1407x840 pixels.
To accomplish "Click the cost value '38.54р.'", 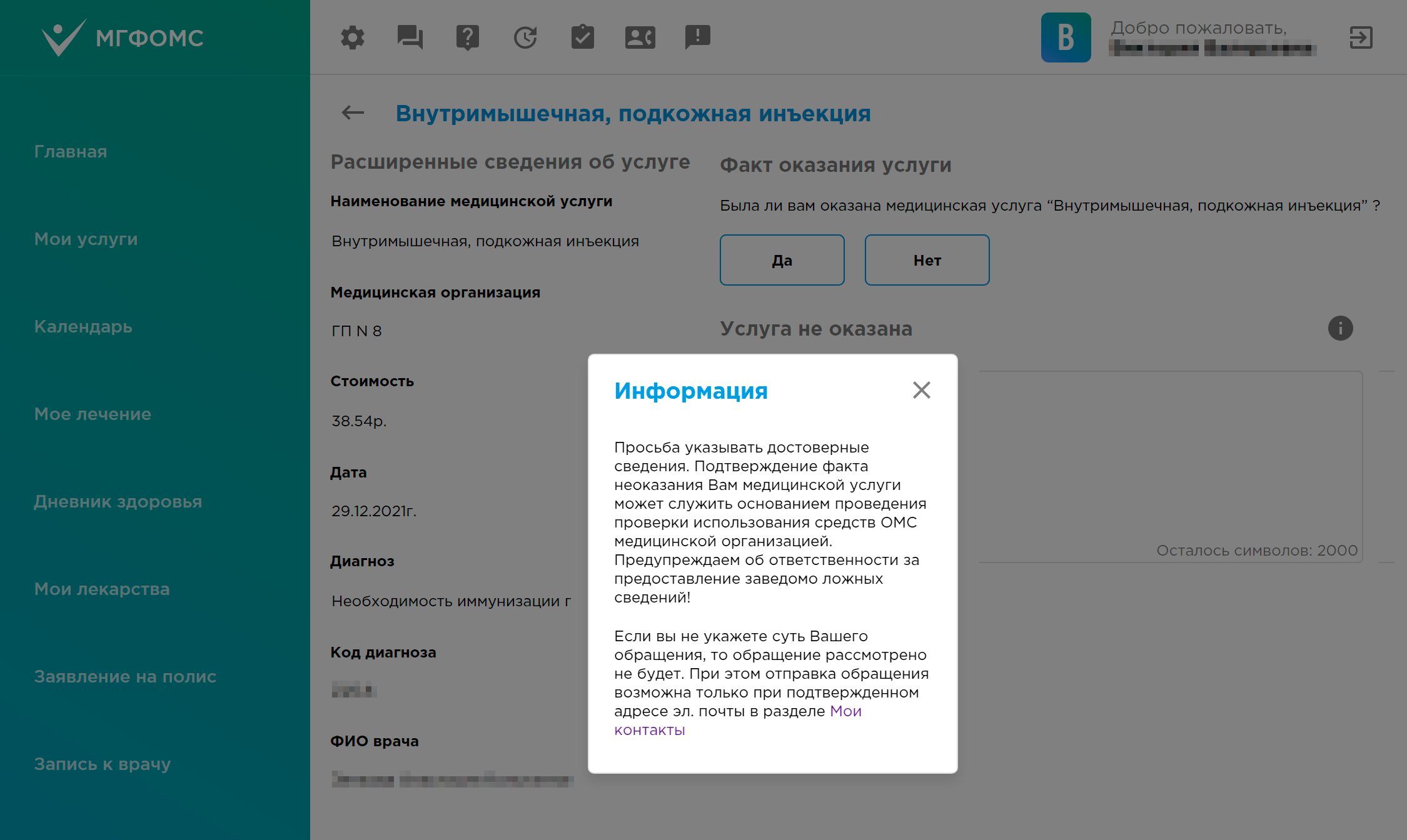I will pos(359,421).
